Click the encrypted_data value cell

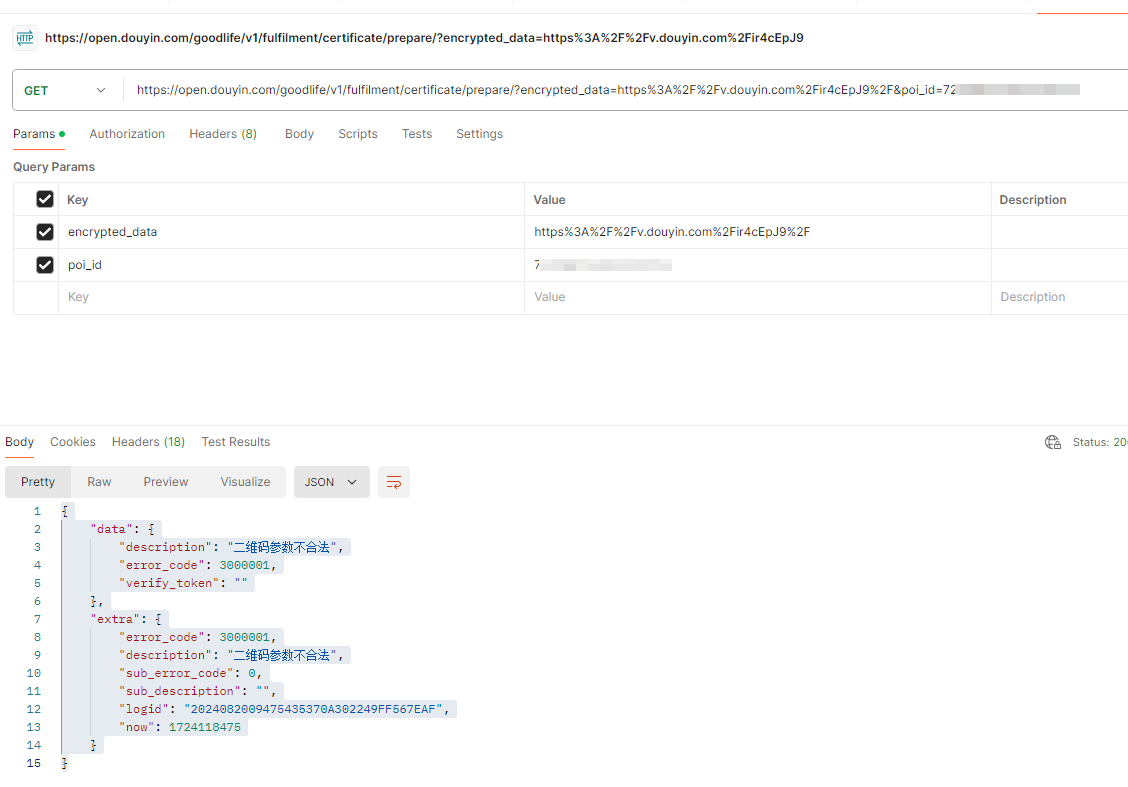click(x=757, y=232)
